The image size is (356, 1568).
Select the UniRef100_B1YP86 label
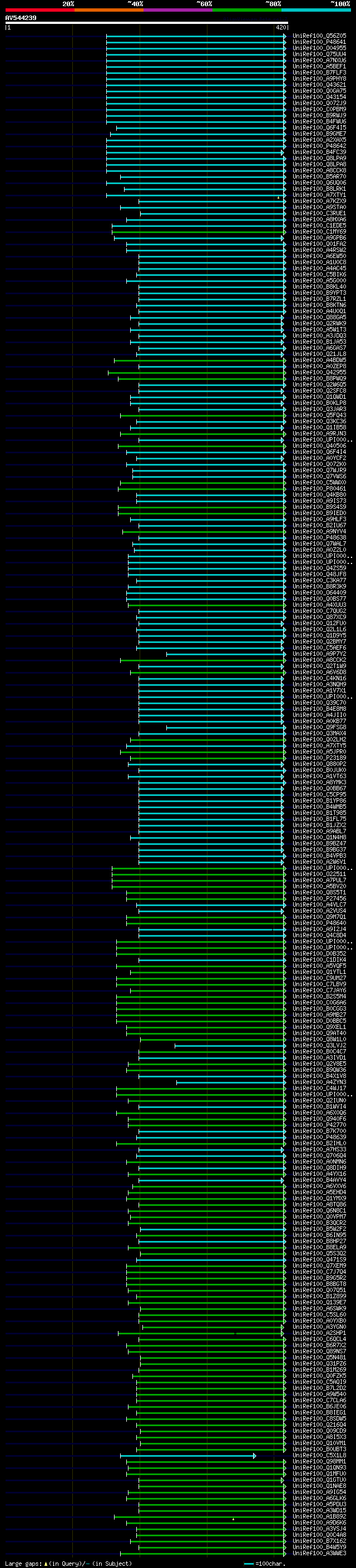click(x=319, y=800)
